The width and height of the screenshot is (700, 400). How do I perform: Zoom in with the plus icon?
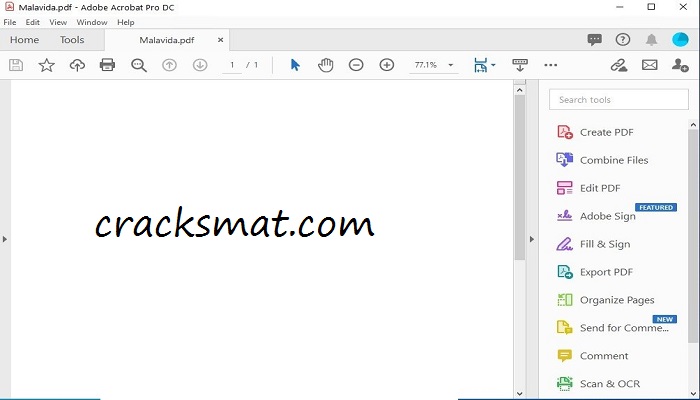pos(387,65)
